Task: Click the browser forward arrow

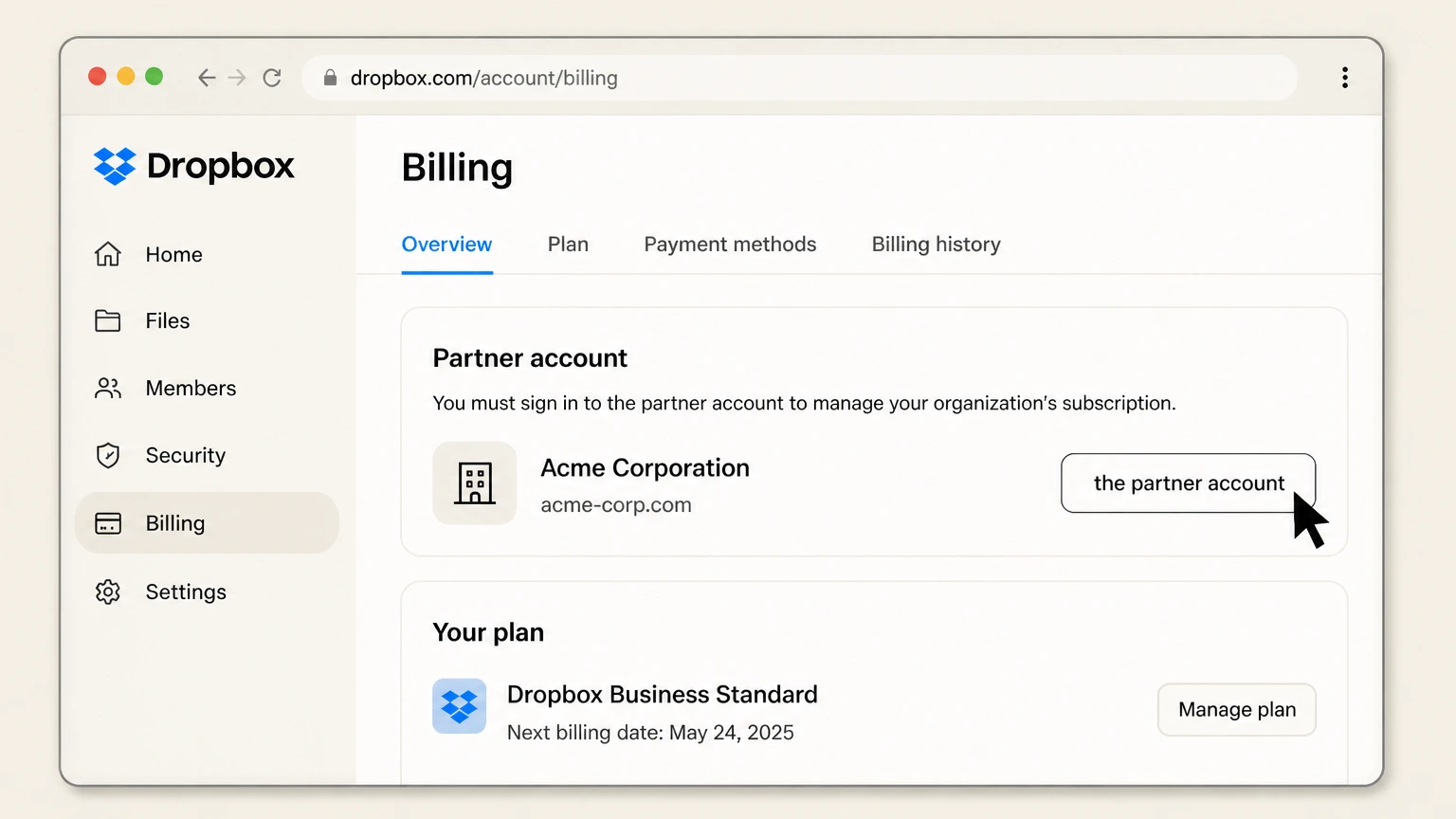Action: tap(237, 78)
